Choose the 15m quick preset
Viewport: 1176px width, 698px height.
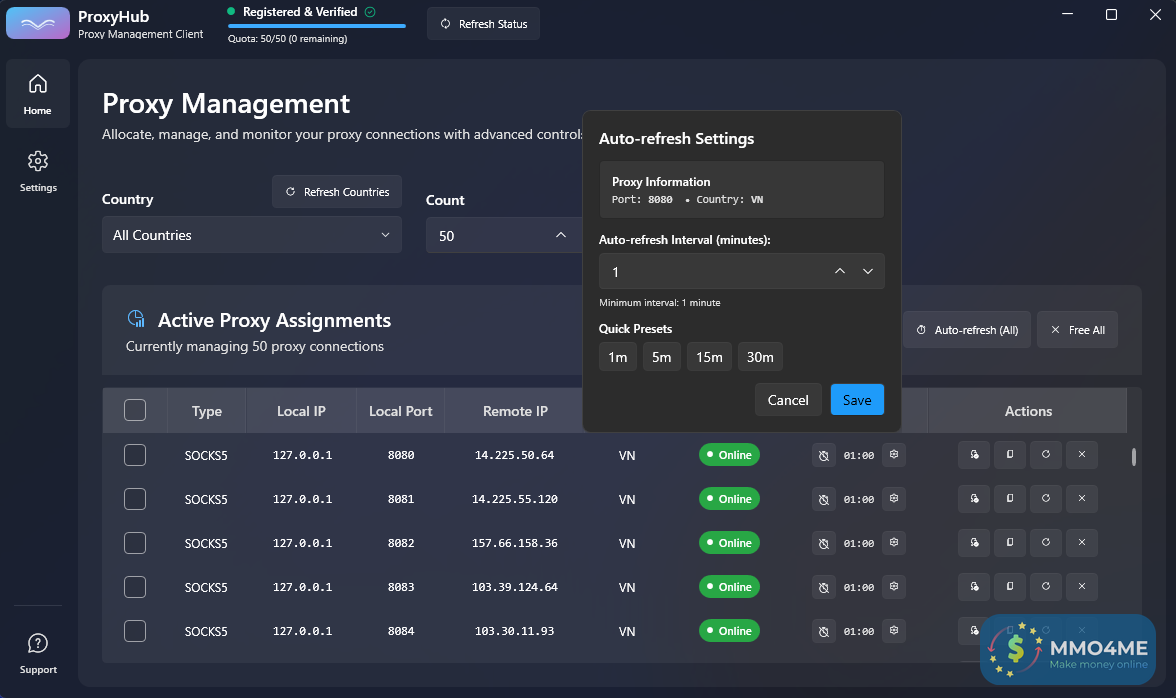pos(709,357)
